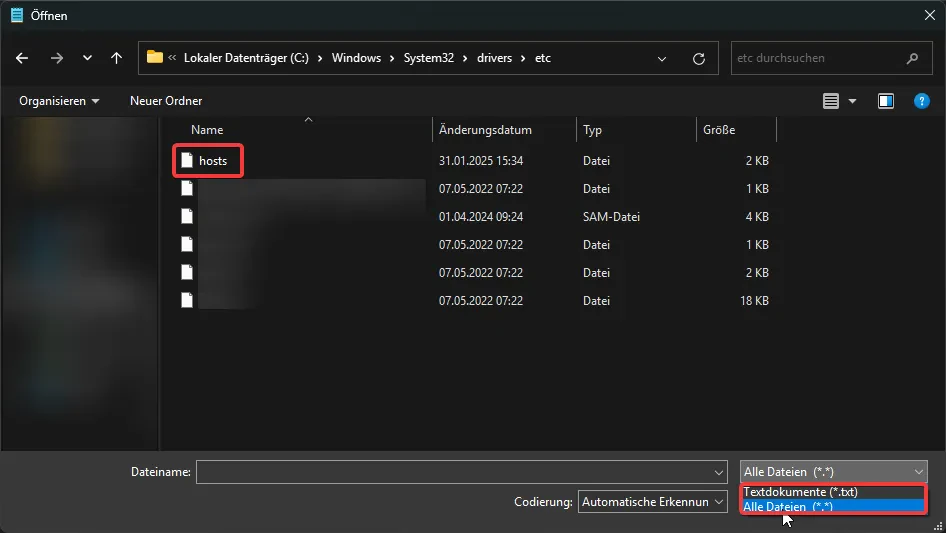This screenshot has height=533, width=946.
Task: Go back with the left arrow
Action: [22, 58]
